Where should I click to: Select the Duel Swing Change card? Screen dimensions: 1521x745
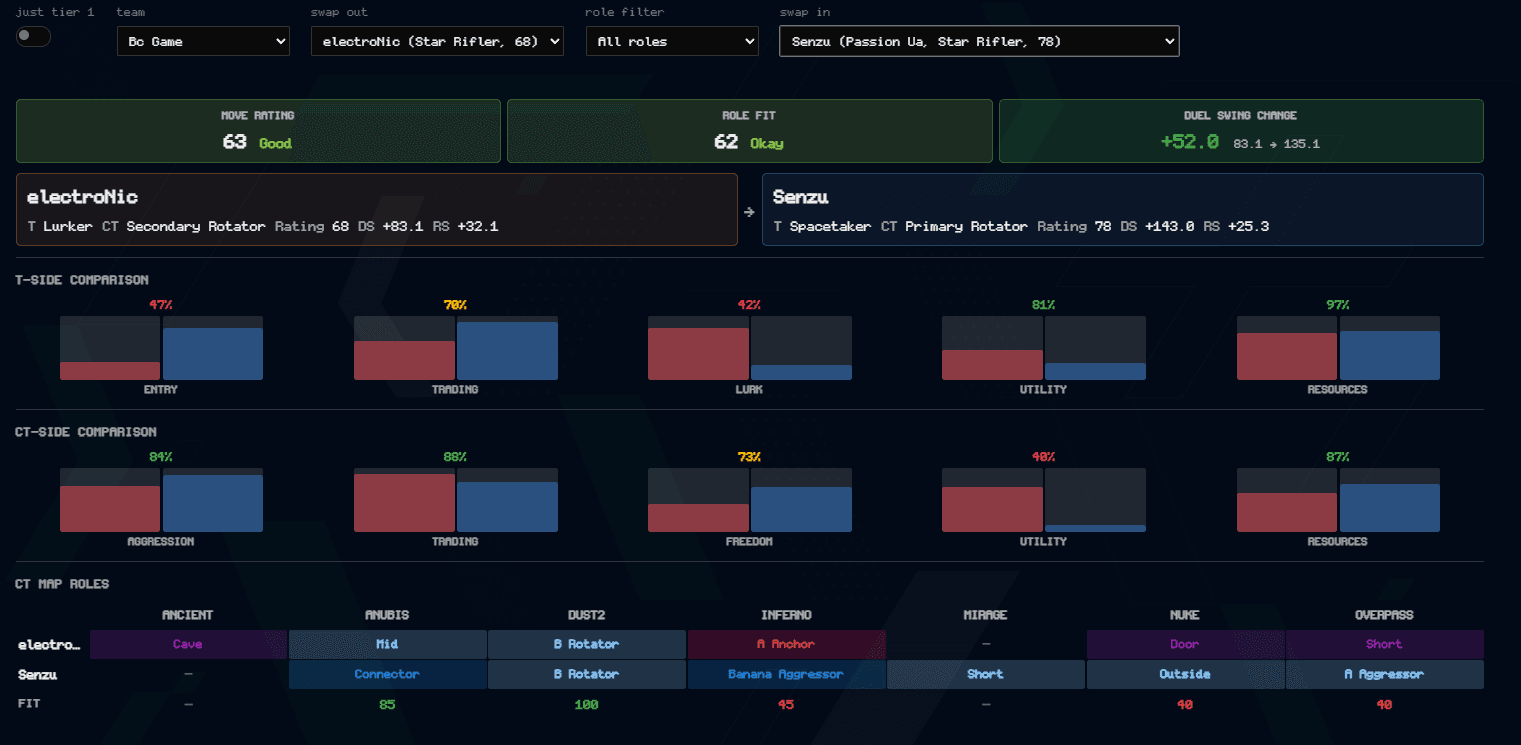coord(1241,131)
